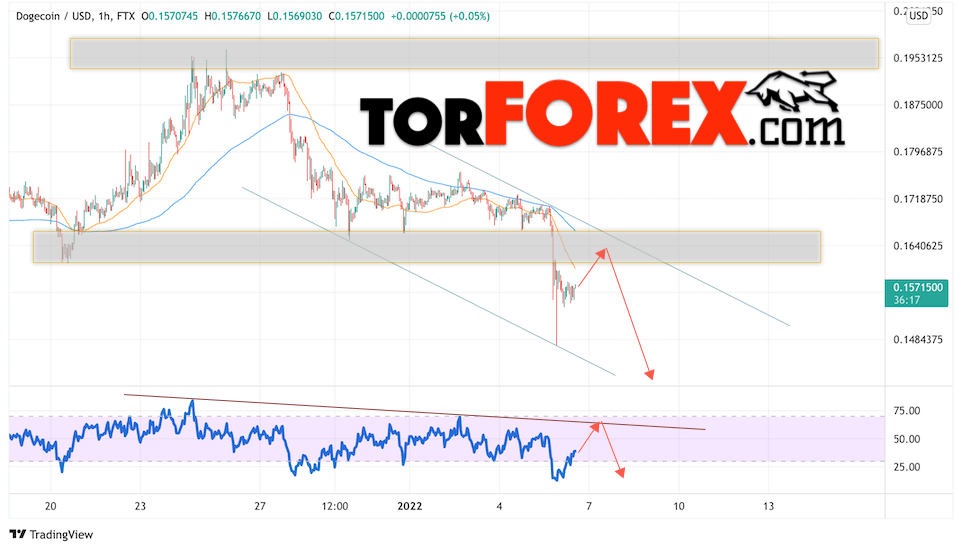This screenshot has height=550, width=962.
Task: Click the RSI 25.00 scale label
Action: 907,467
